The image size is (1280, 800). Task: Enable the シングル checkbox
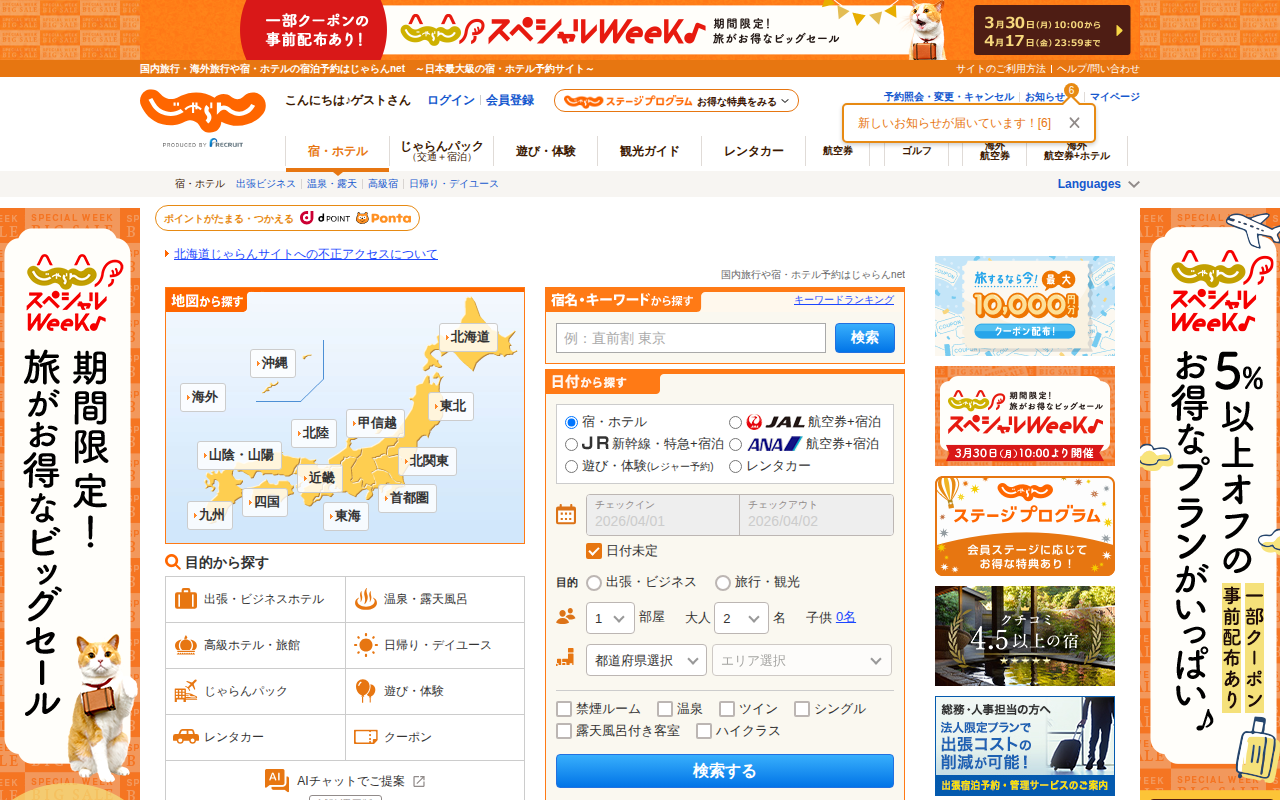coord(802,709)
